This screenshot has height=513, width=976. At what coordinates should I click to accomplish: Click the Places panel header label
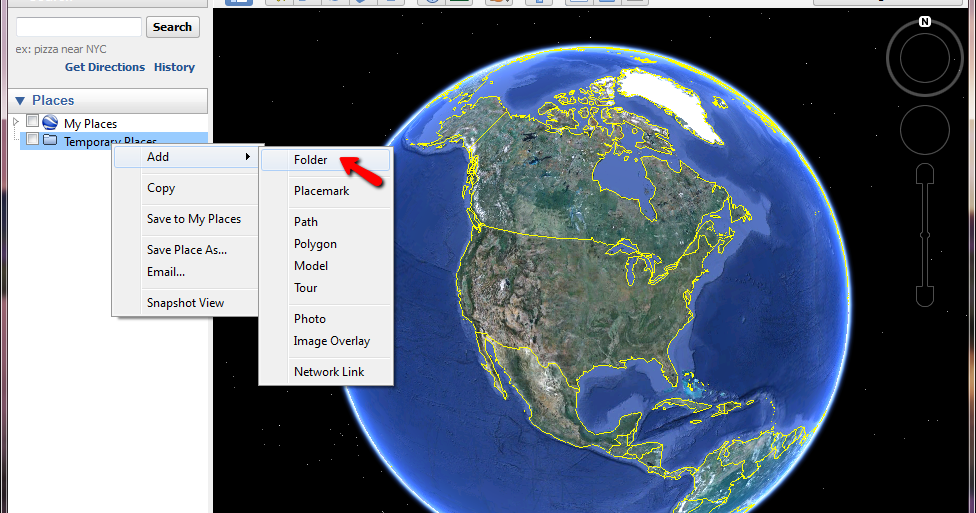pyautogui.click(x=53, y=100)
